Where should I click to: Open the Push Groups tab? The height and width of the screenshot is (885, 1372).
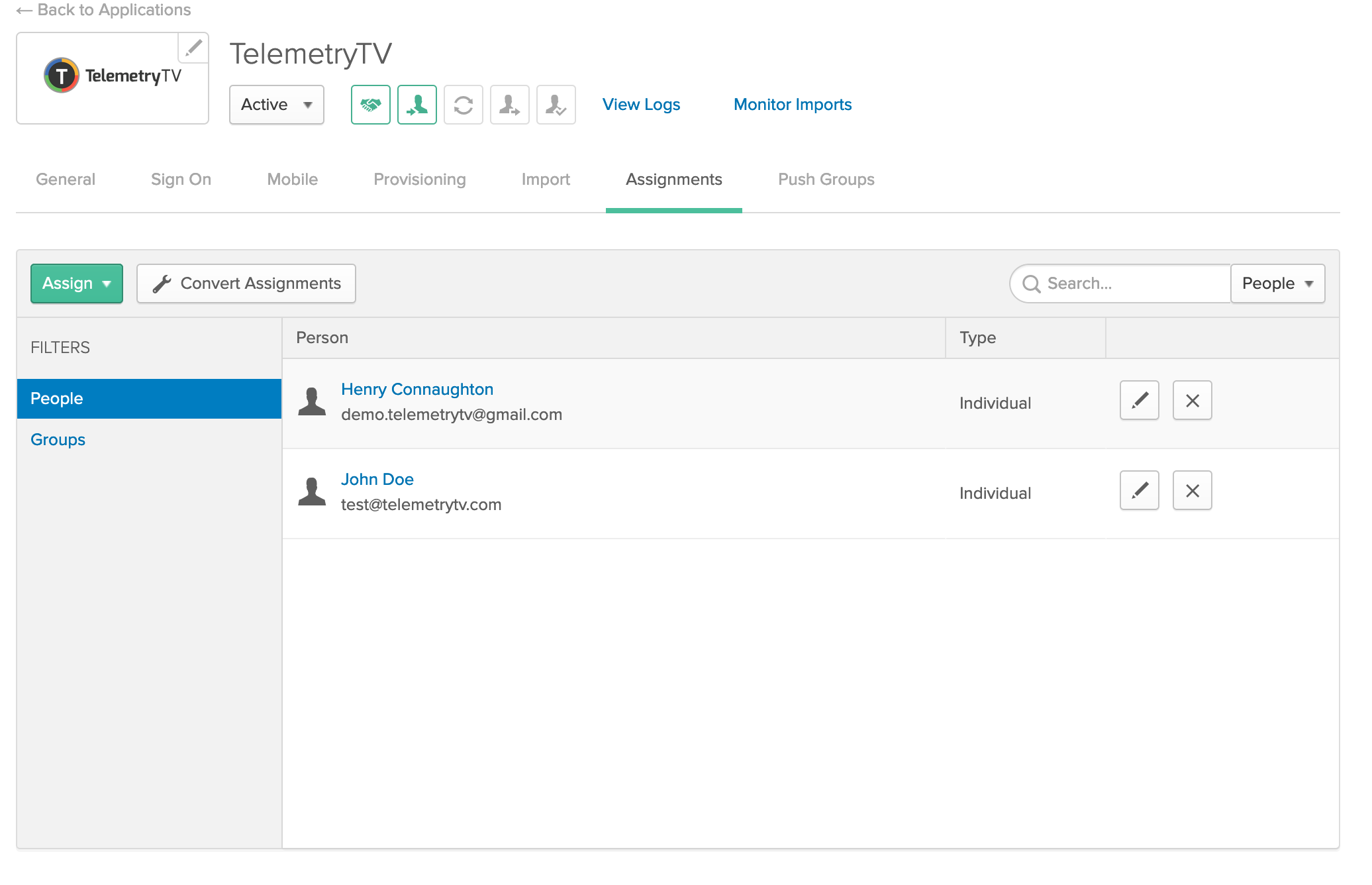[x=826, y=180]
